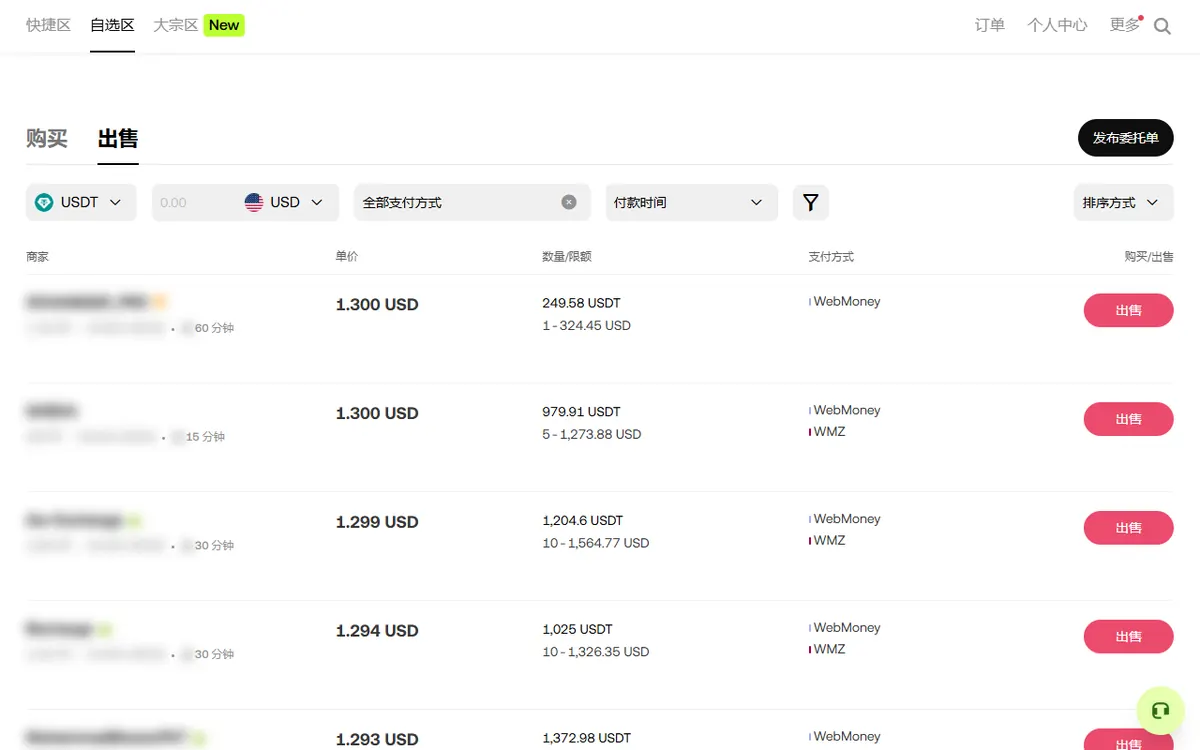Click the 15 分钟 payment time label
Viewport: 1200px width, 750px height.
205,437
